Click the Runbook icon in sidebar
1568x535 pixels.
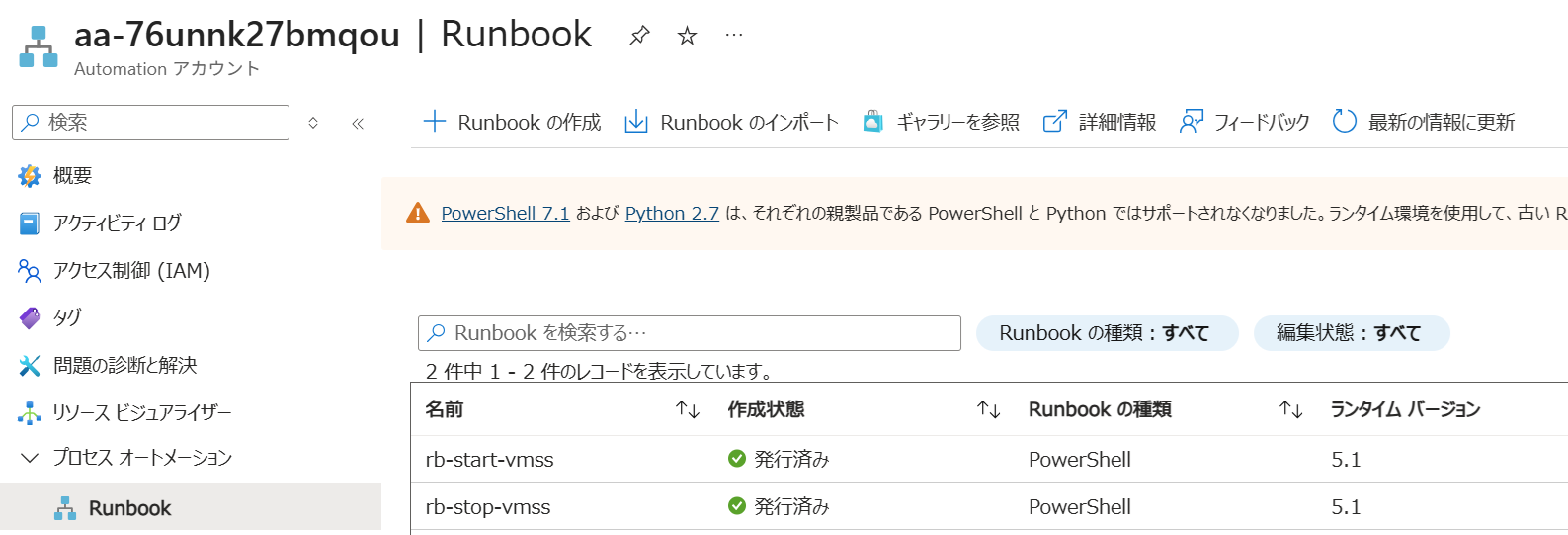coord(65,508)
